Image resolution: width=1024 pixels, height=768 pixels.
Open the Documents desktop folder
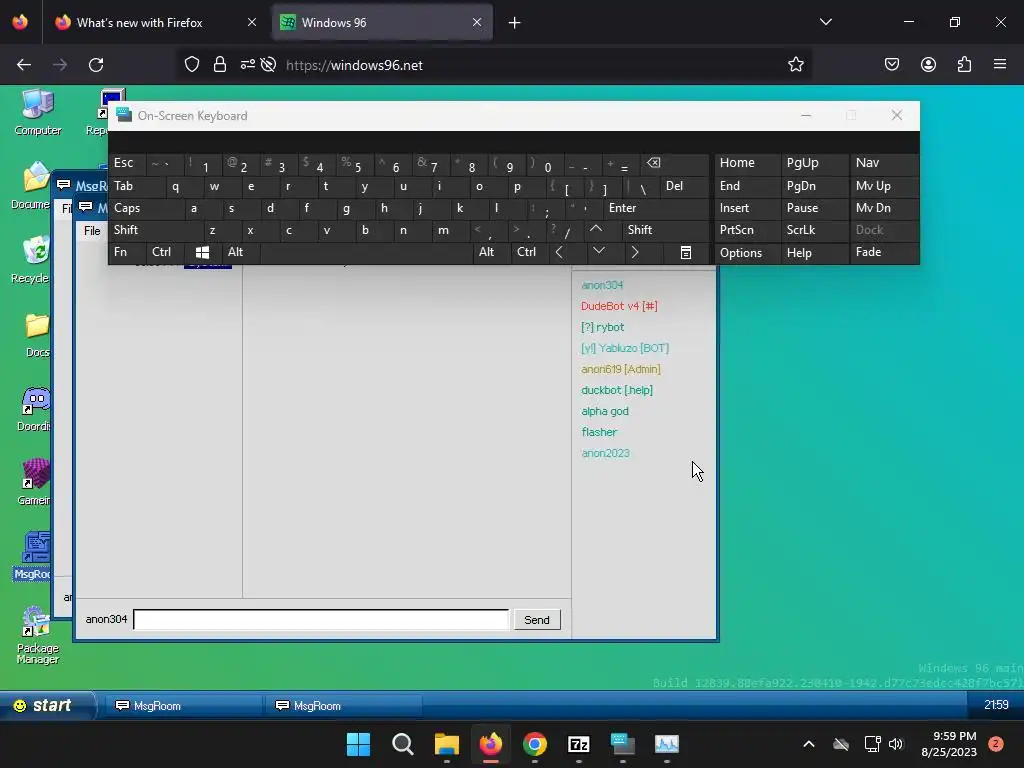point(33,186)
